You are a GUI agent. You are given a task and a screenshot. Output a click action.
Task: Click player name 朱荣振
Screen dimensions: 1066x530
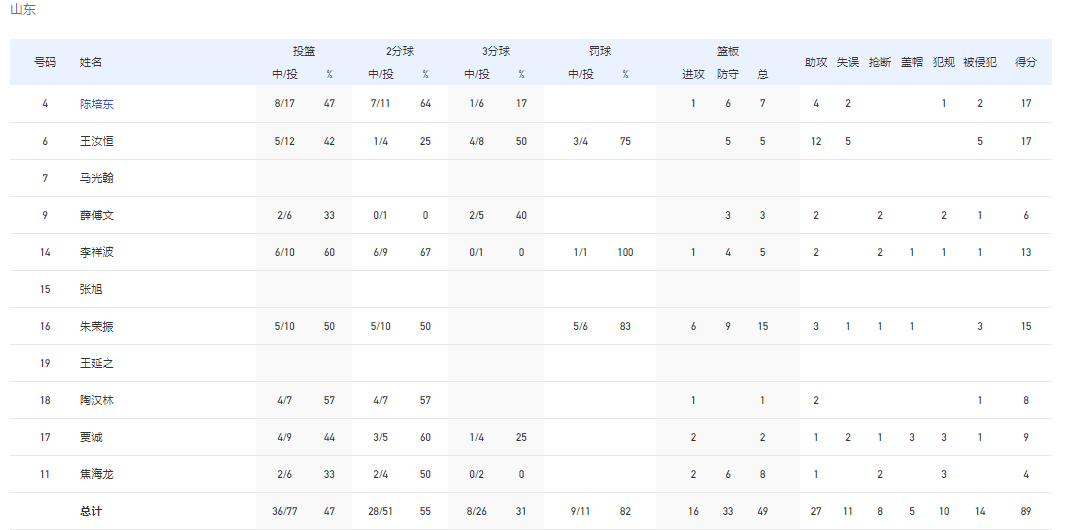click(97, 326)
